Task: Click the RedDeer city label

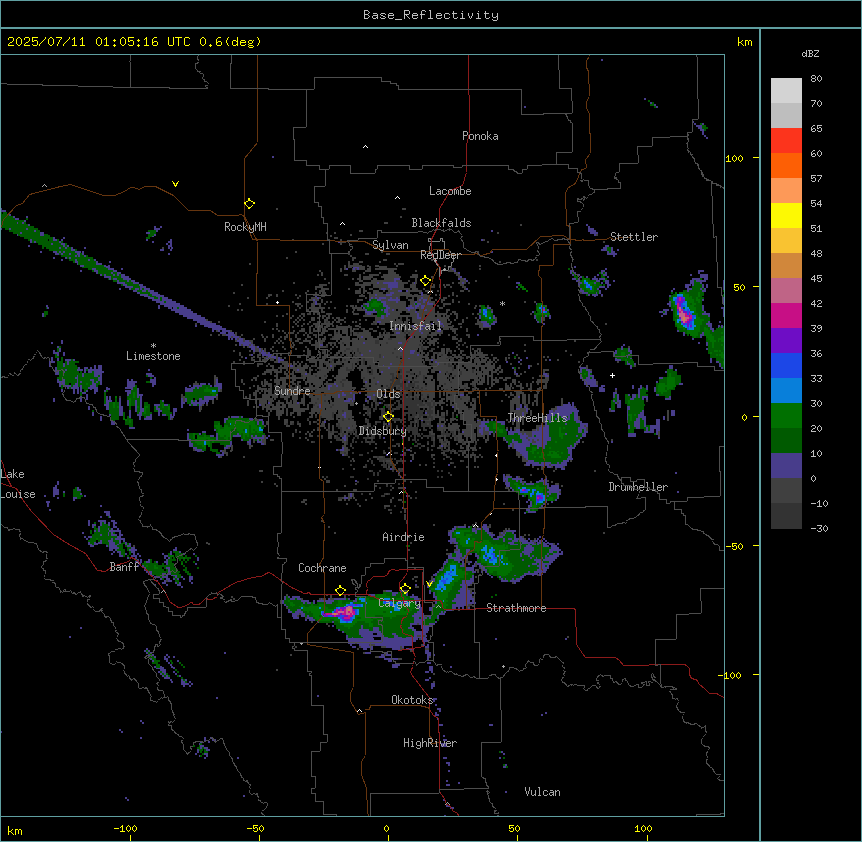Action: (x=440, y=255)
